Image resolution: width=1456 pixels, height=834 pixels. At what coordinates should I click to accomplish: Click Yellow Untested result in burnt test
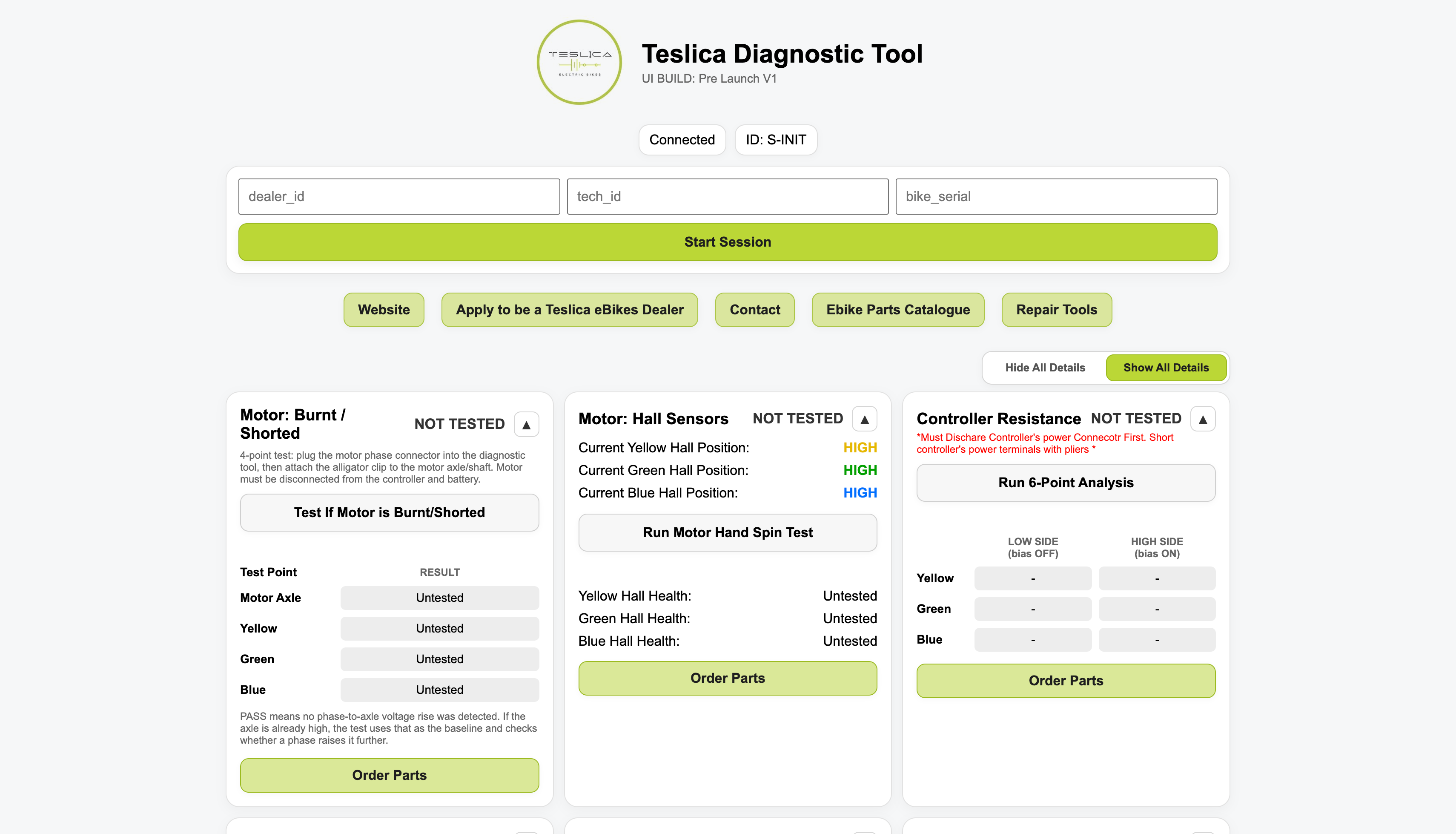tap(439, 629)
